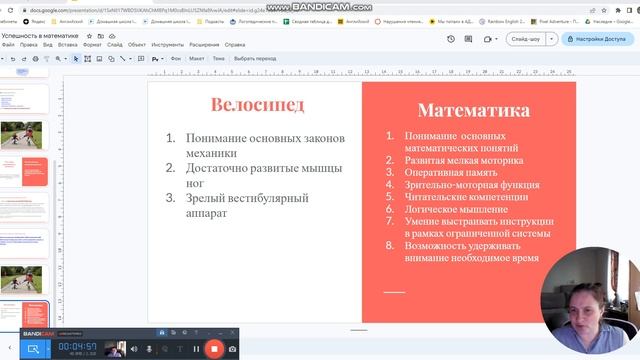Click the Фон background button

coord(176,59)
